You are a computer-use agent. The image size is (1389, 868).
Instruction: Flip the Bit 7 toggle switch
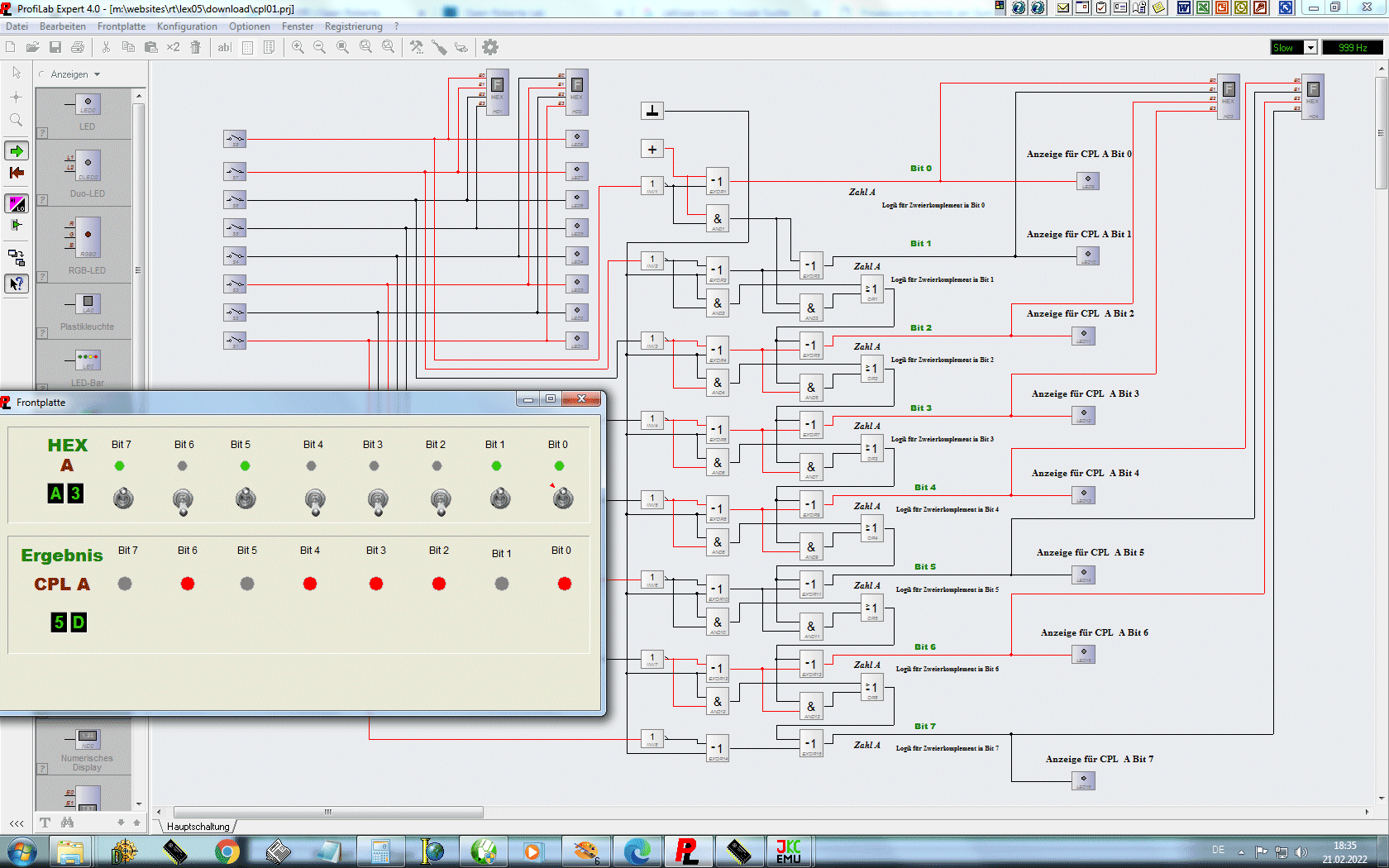(123, 498)
